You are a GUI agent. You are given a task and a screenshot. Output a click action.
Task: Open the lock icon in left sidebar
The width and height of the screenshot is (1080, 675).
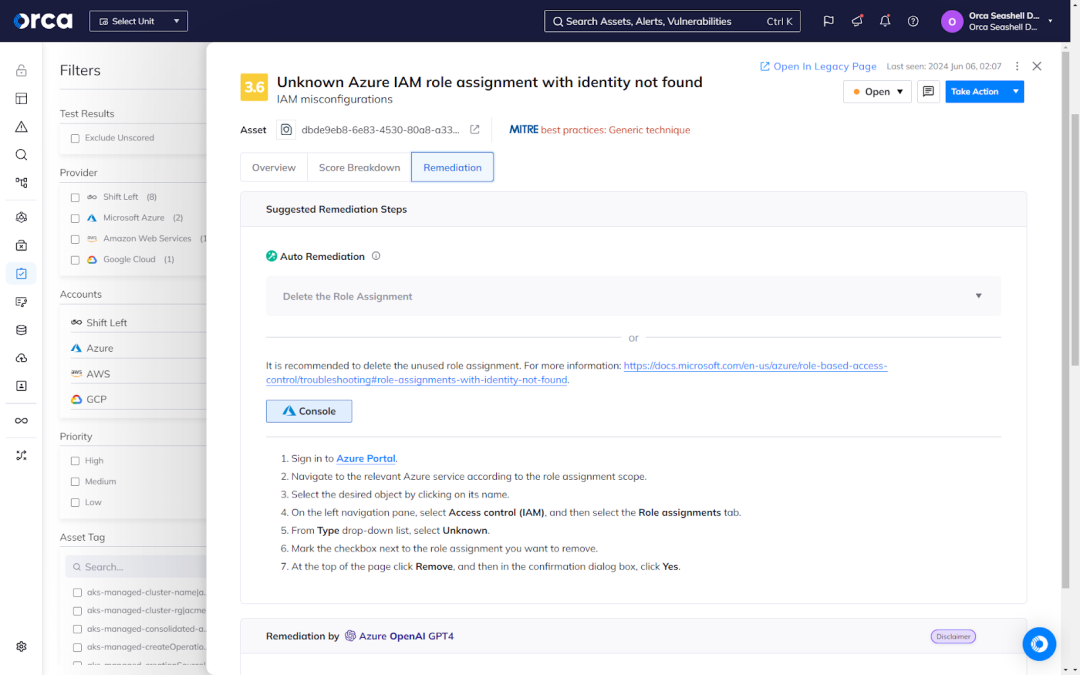21,70
